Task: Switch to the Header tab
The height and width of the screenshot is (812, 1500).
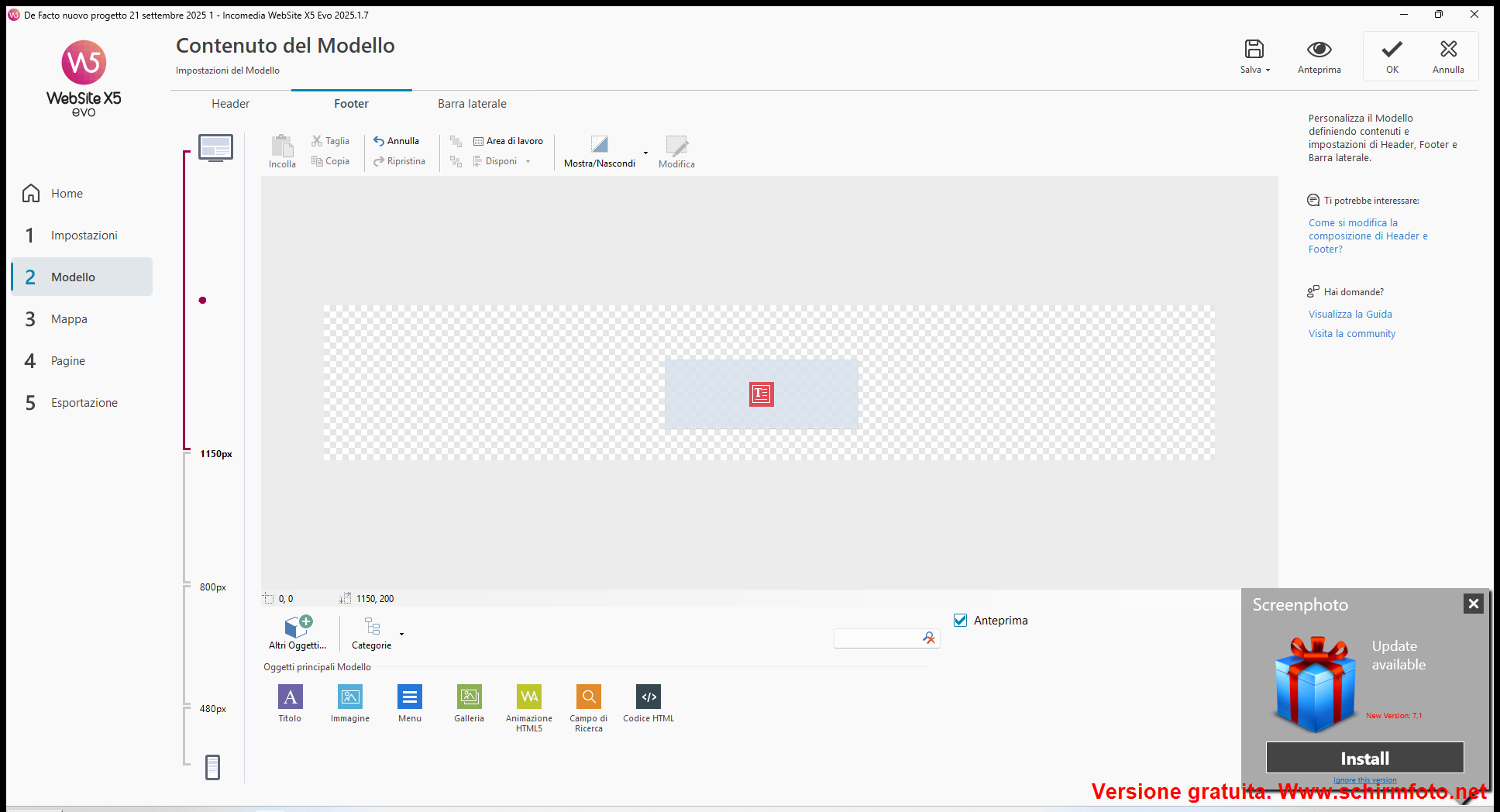Action: pyautogui.click(x=230, y=104)
